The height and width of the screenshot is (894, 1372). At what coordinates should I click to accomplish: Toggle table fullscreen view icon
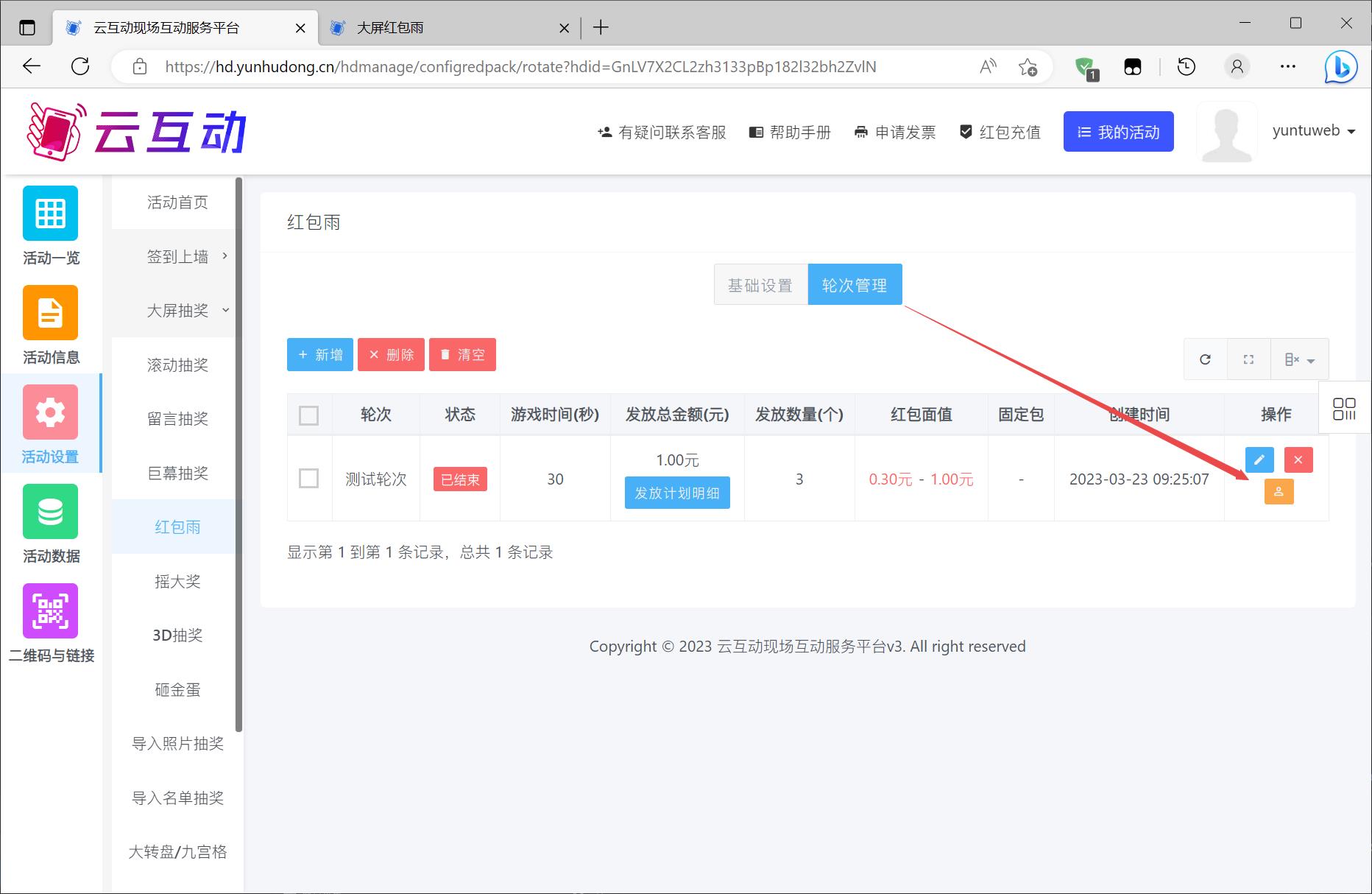pyautogui.click(x=1248, y=359)
